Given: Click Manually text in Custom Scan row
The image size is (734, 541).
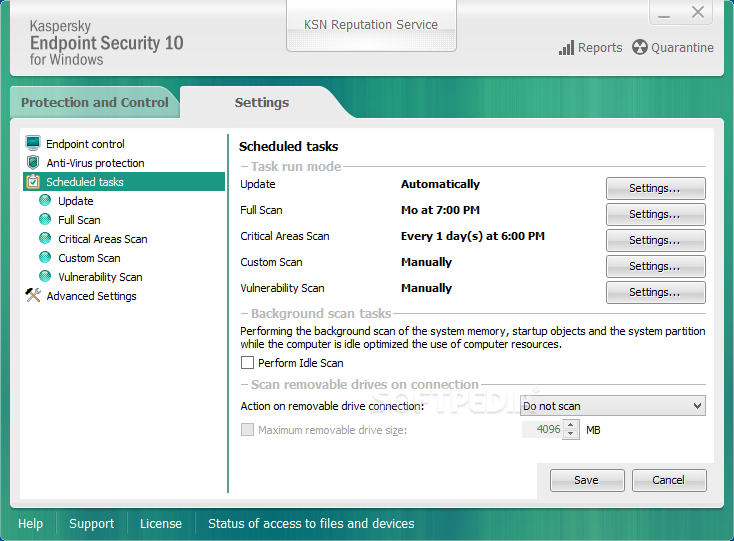Looking at the screenshot, I should (426, 262).
